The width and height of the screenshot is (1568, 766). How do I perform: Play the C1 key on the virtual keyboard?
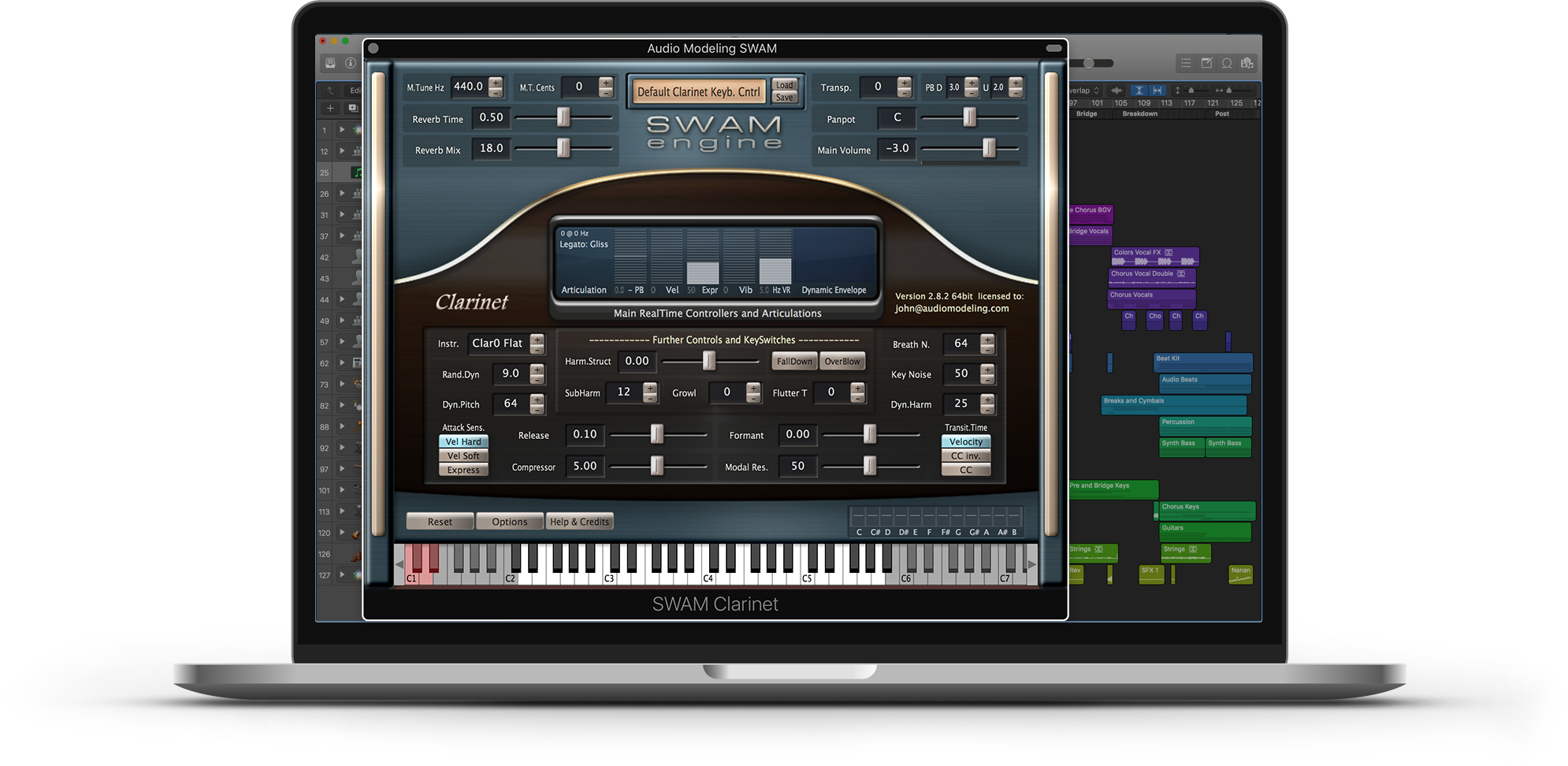pyautogui.click(x=411, y=564)
